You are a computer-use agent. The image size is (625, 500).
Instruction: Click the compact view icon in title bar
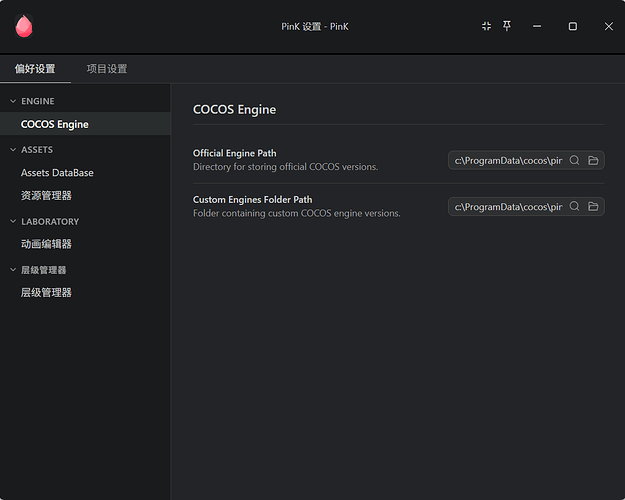486,26
